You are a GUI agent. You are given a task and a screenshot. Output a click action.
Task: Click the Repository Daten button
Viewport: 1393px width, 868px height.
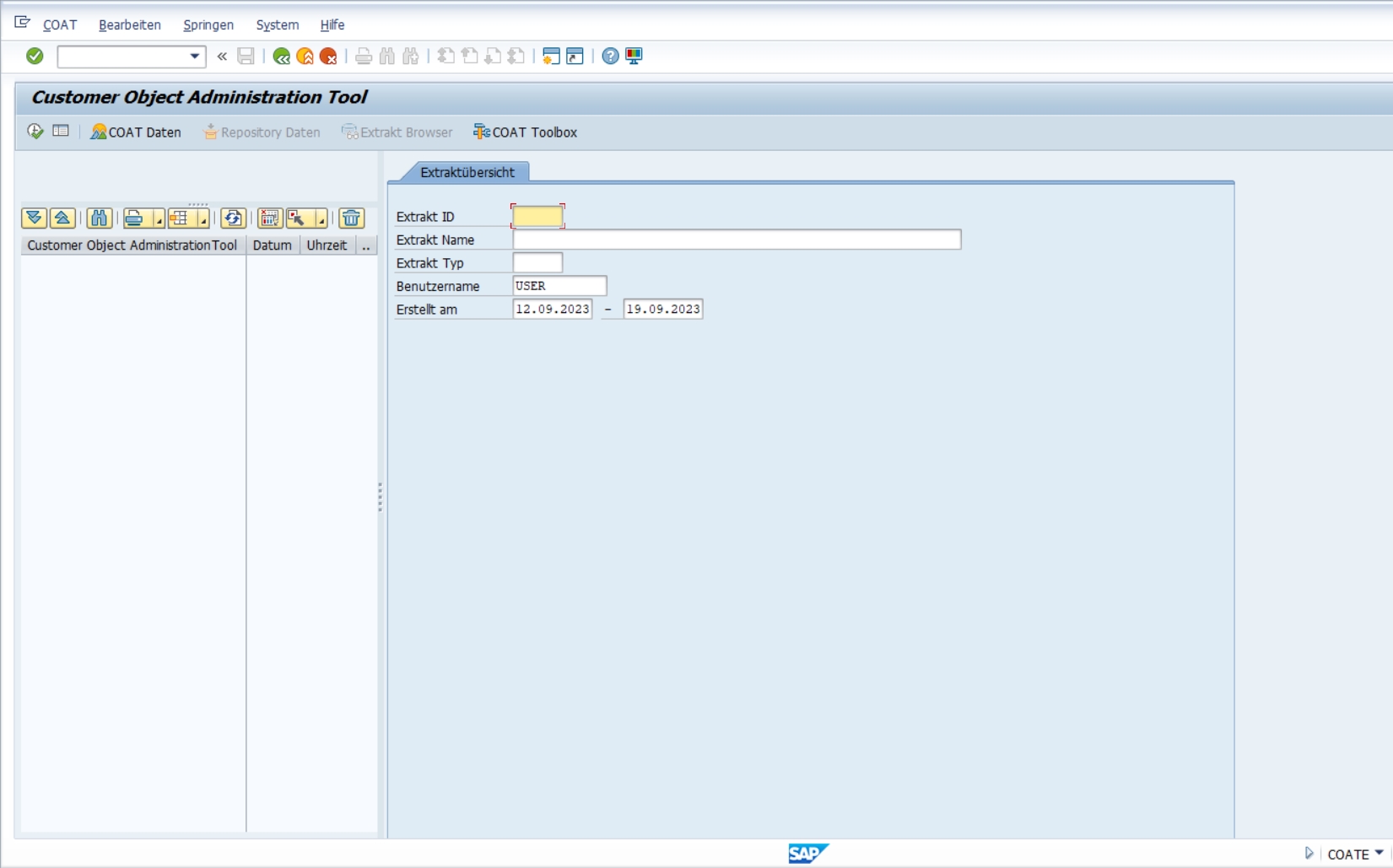(x=262, y=132)
